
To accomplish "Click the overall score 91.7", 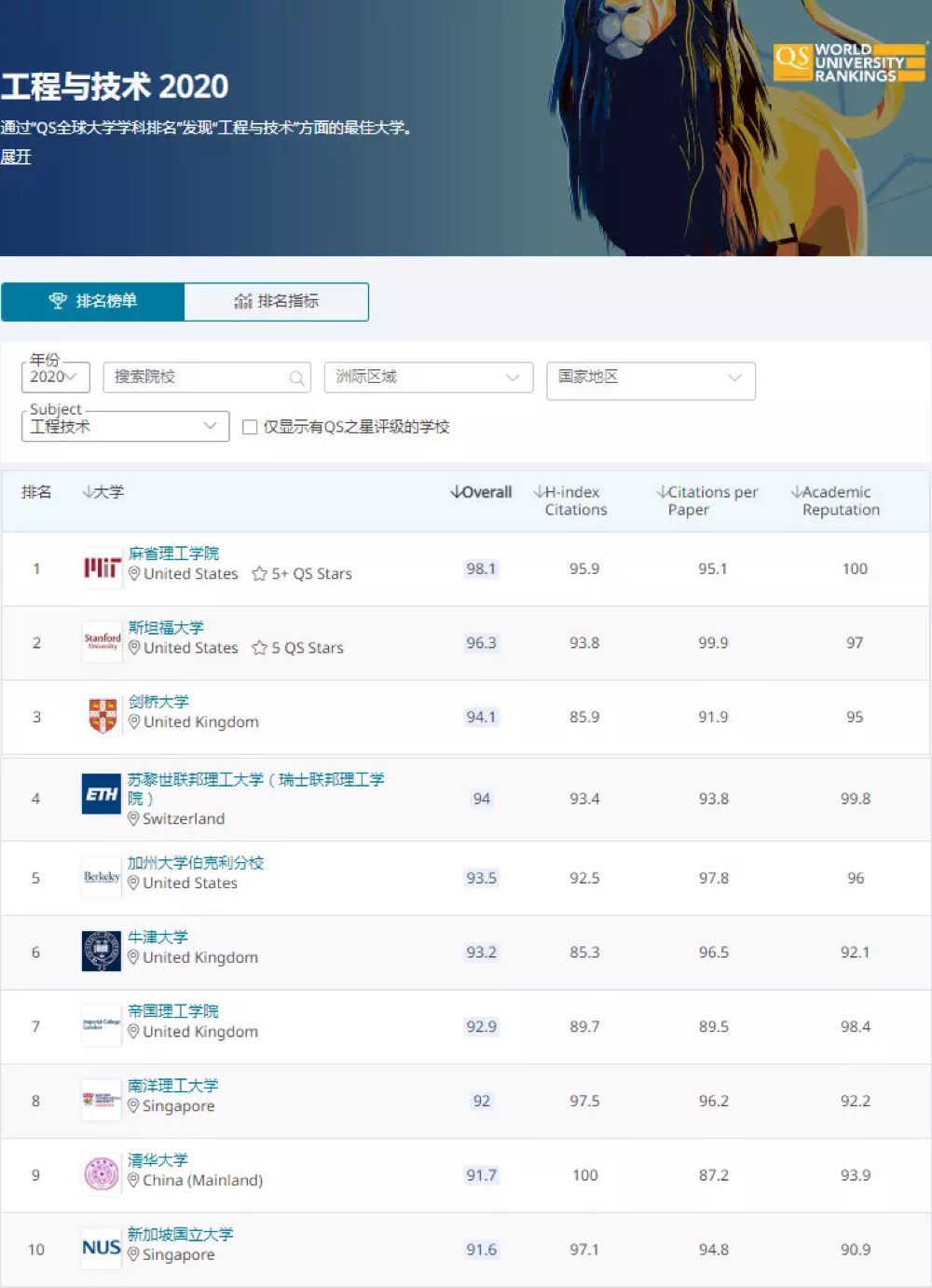I will pyautogui.click(x=481, y=1175).
